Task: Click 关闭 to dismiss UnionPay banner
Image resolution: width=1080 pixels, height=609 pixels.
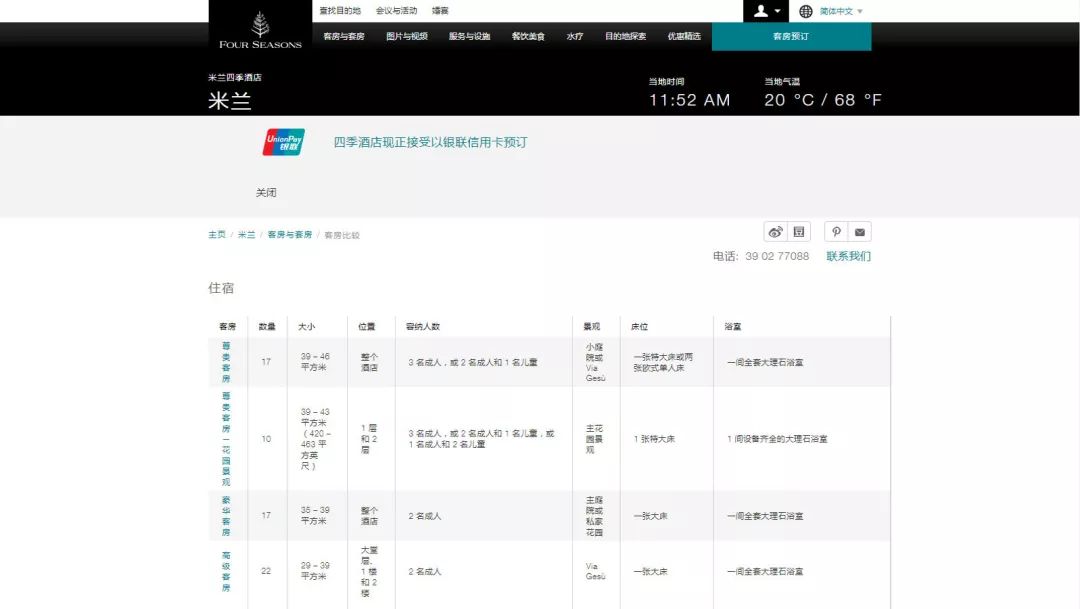Action: [266, 192]
